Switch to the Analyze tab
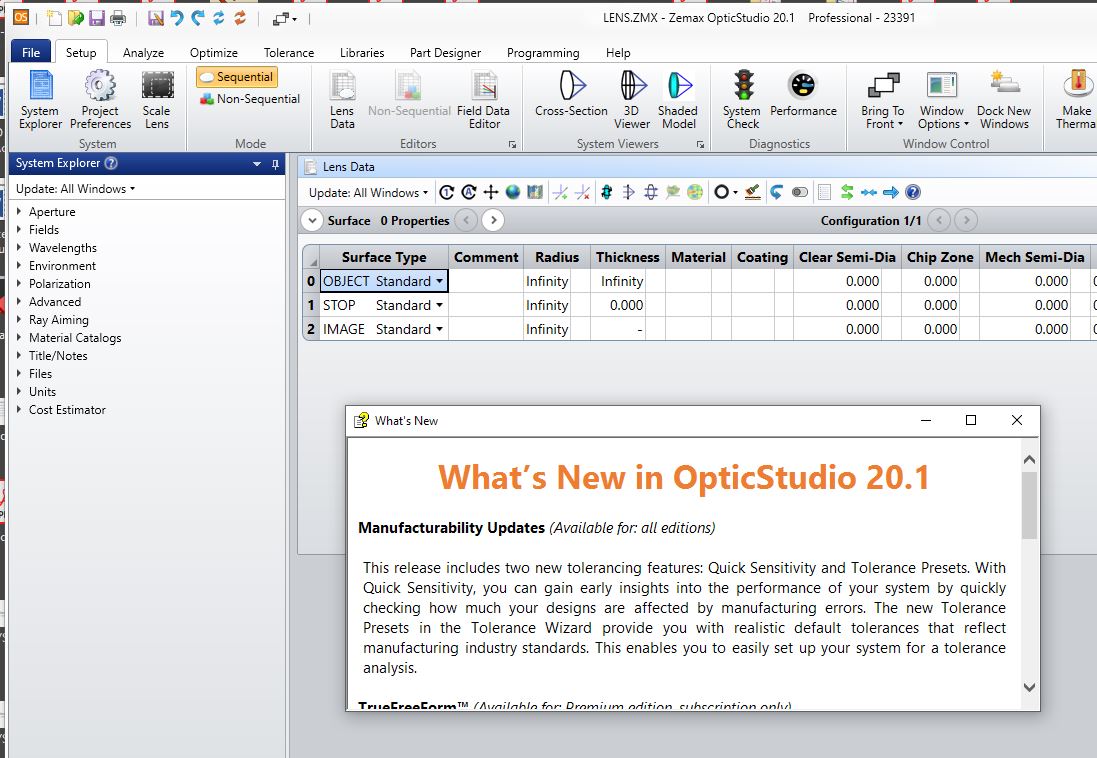This screenshot has height=758, width=1097. point(143,52)
